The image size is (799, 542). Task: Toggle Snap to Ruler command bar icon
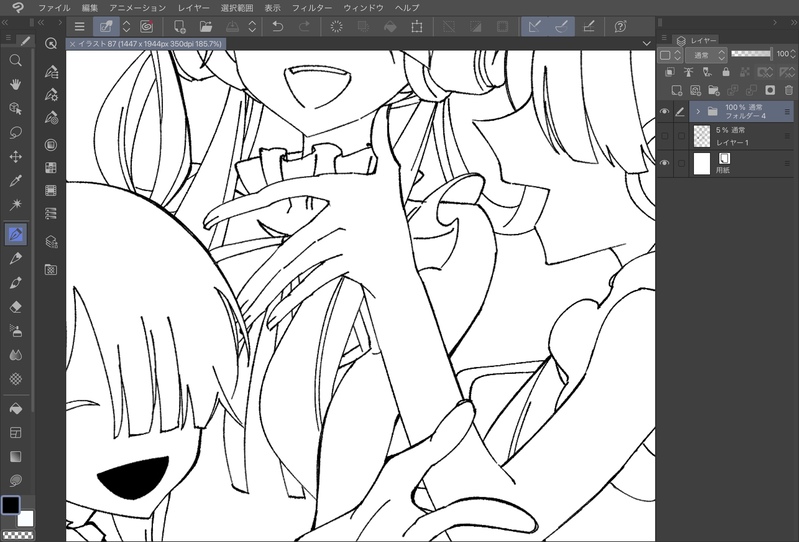coord(535,26)
